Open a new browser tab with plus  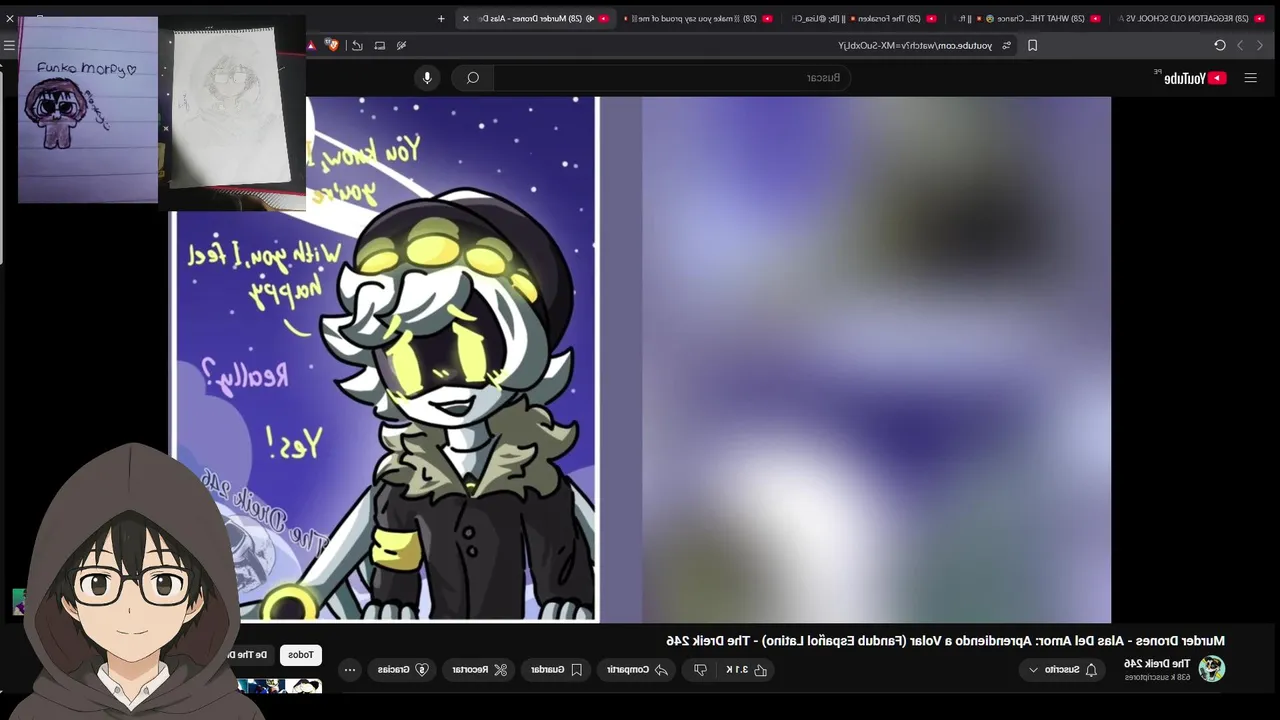[x=441, y=18]
